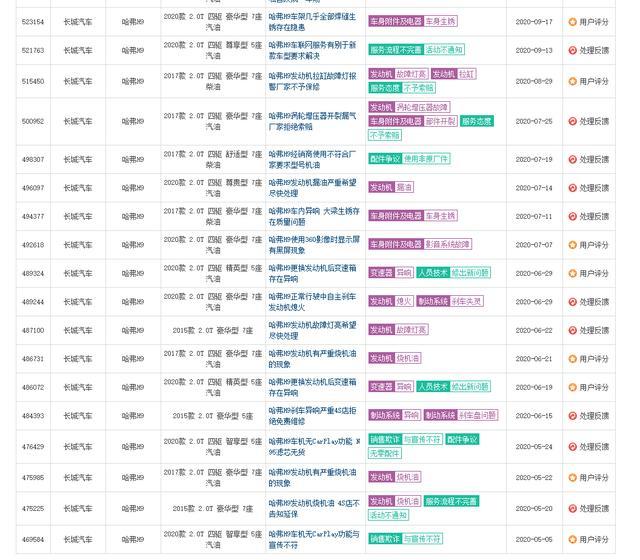
Task: Click the 处理反馈 icon in row 484393
Action: point(573,416)
